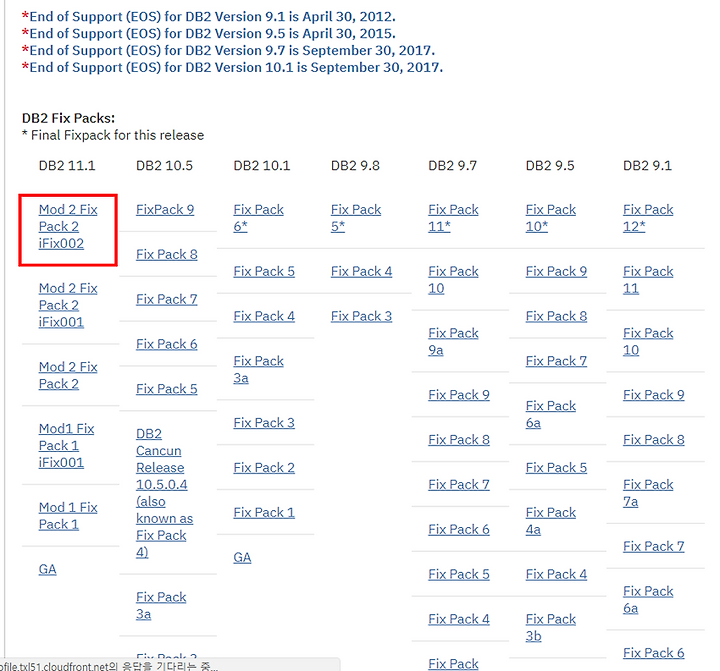Open DB2 10.5 Fix Pack 7 link

click(167, 299)
